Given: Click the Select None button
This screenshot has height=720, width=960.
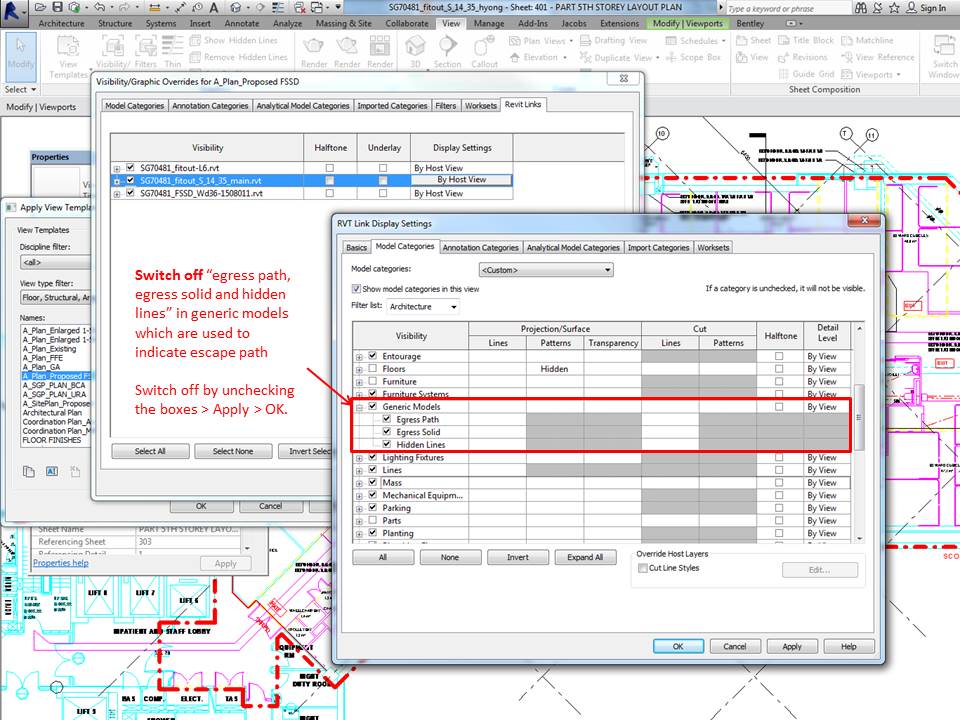Looking at the screenshot, I should [233, 451].
